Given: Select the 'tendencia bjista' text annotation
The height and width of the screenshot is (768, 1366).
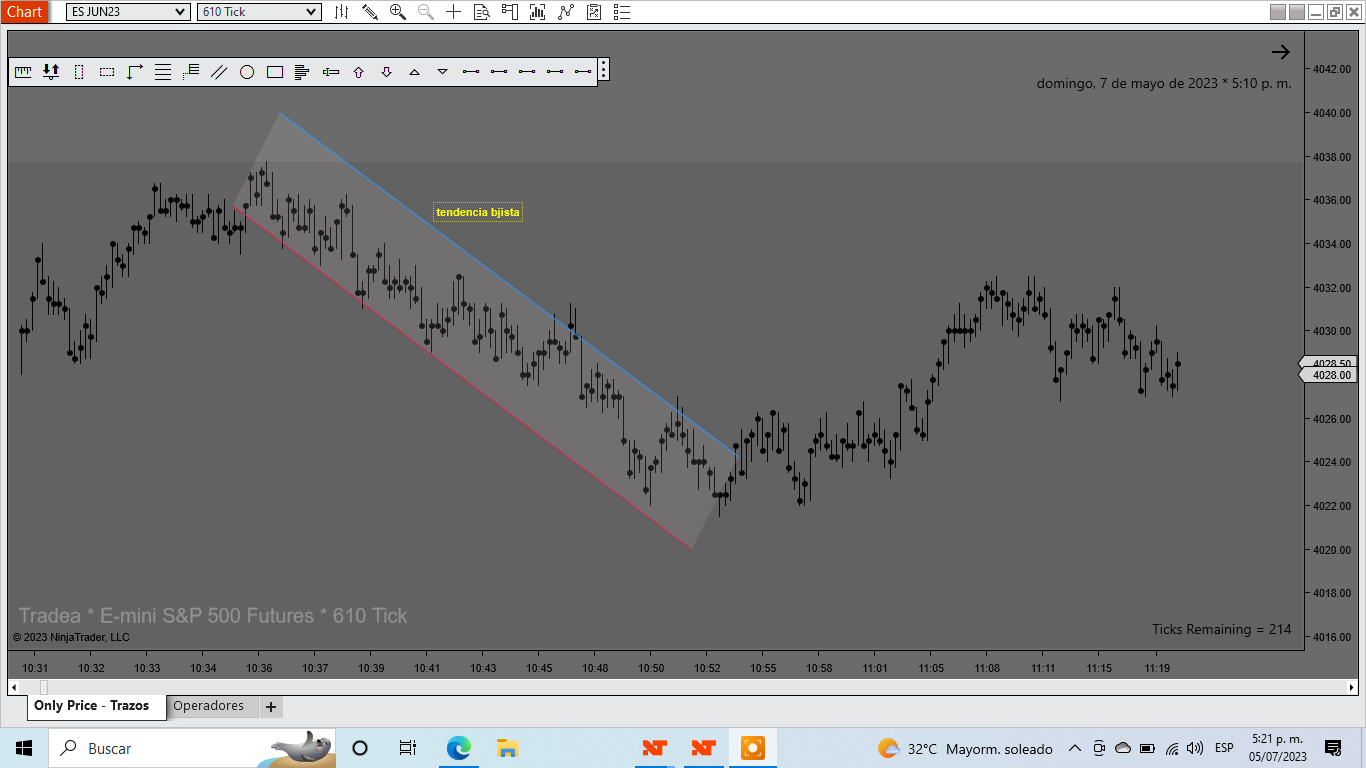Looking at the screenshot, I should click(x=478, y=212).
